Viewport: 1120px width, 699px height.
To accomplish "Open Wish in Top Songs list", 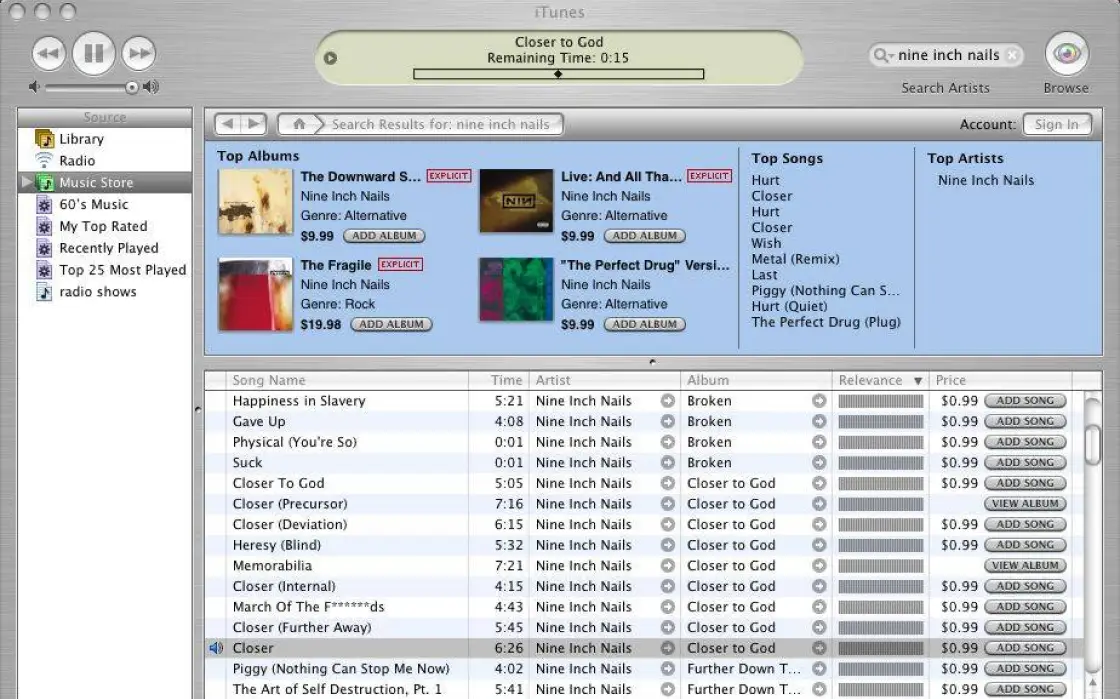I will (x=766, y=243).
